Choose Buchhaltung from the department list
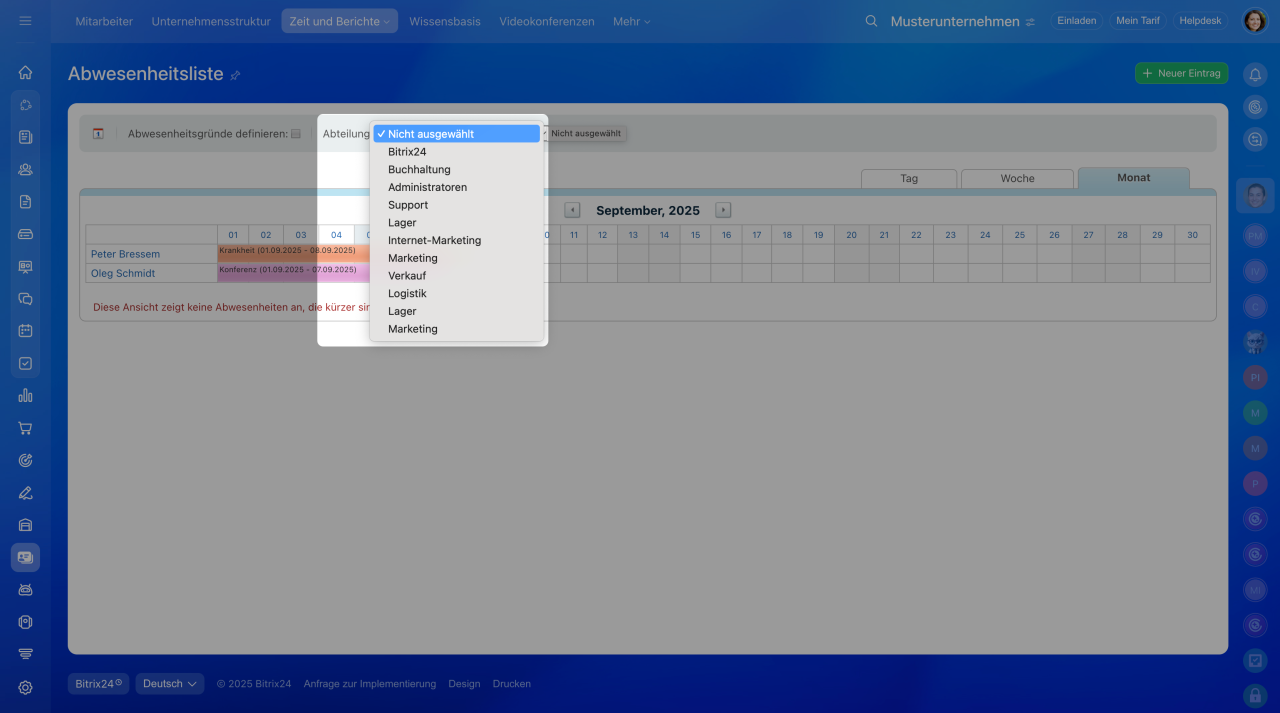1280x713 pixels. [458, 170]
